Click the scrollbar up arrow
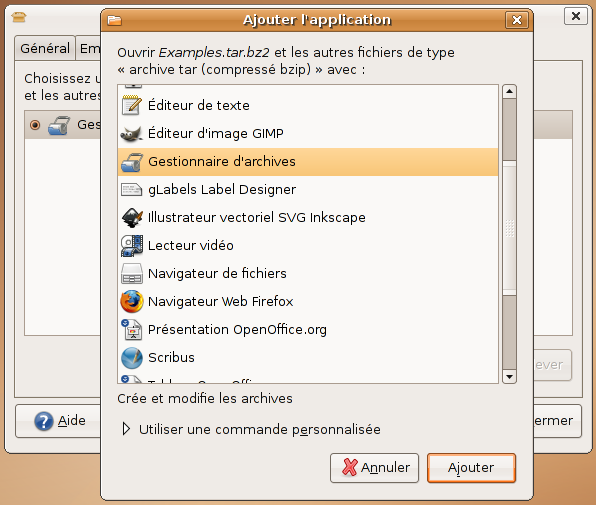Screen dimensions: 596x505 [509, 92]
